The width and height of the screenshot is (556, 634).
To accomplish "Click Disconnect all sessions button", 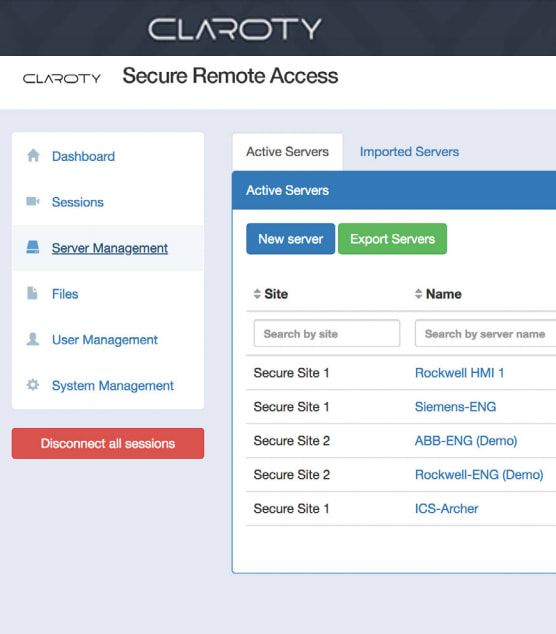I will coord(108,444).
